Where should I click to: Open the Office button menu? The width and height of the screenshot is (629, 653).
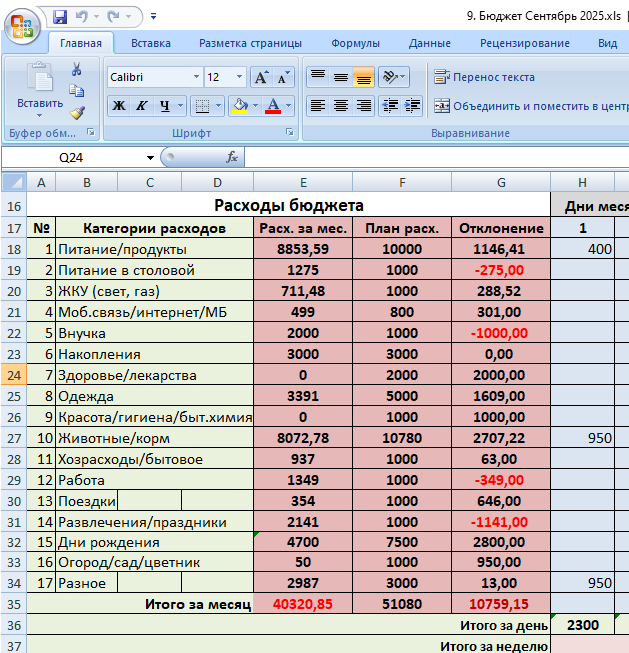(x=22, y=26)
